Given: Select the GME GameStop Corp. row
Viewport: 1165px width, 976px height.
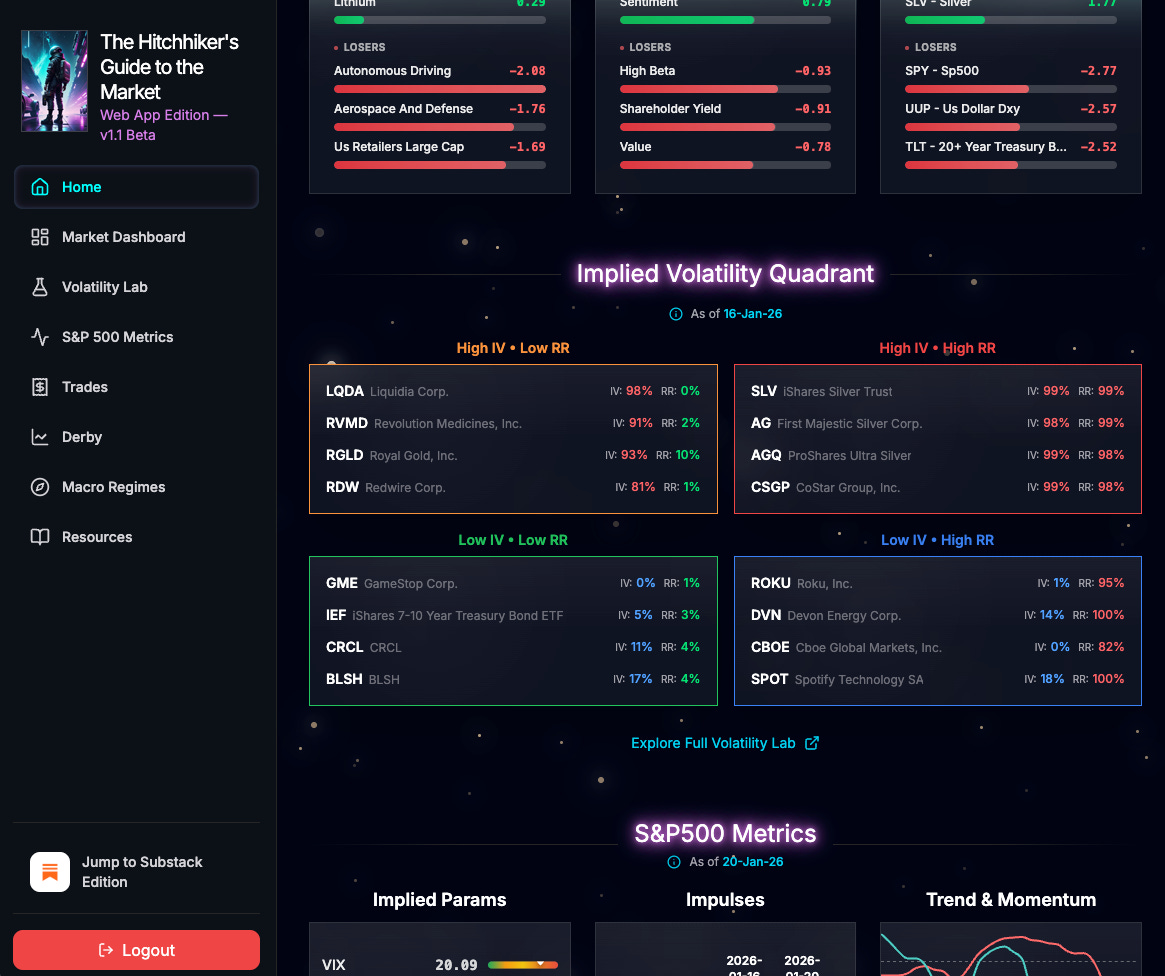Looking at the screenshot, I should click(513, 583).
